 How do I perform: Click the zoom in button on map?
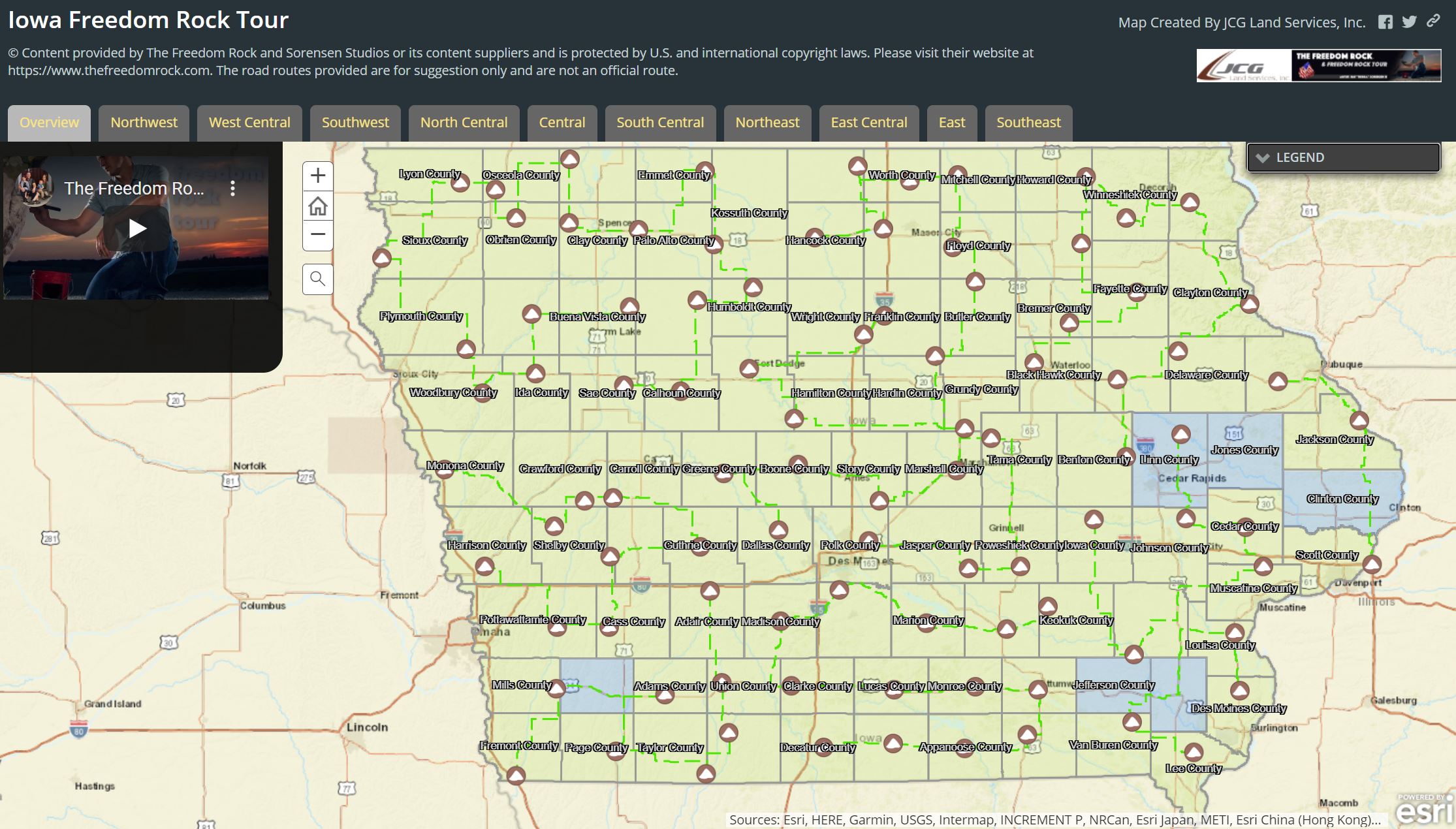click(316, 175)
